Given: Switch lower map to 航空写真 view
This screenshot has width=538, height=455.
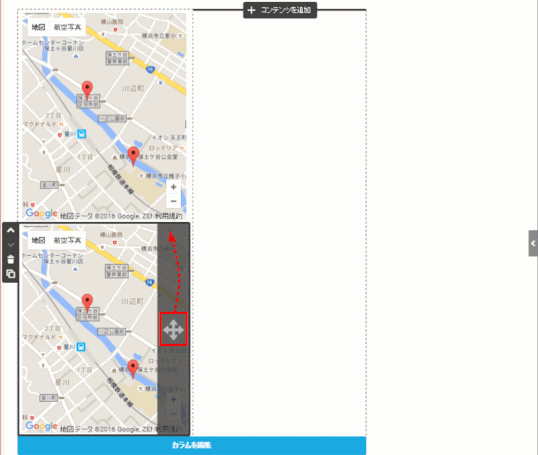Looking at the screenshot, I should (x=67, y=240).
